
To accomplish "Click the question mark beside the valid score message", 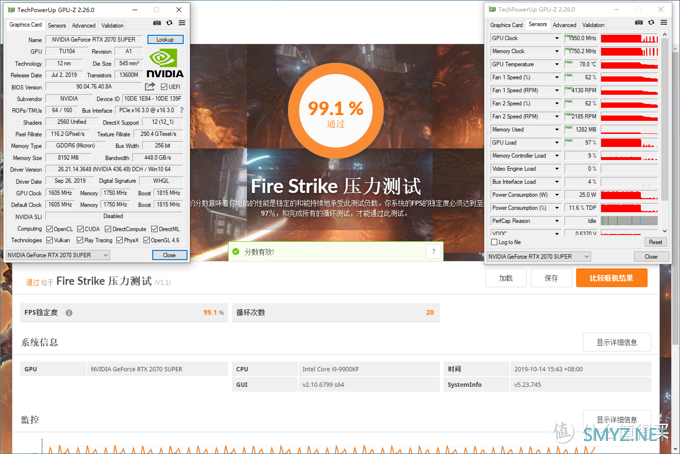I will tap(434, 251).
